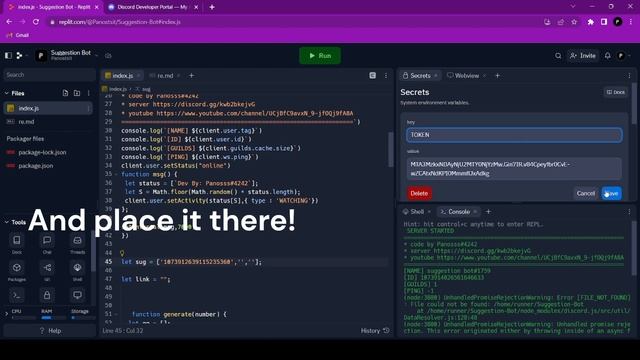Image resolution: width=640 pixels, height=360 pixels.
Task: Run the repl
Action: 320,56
